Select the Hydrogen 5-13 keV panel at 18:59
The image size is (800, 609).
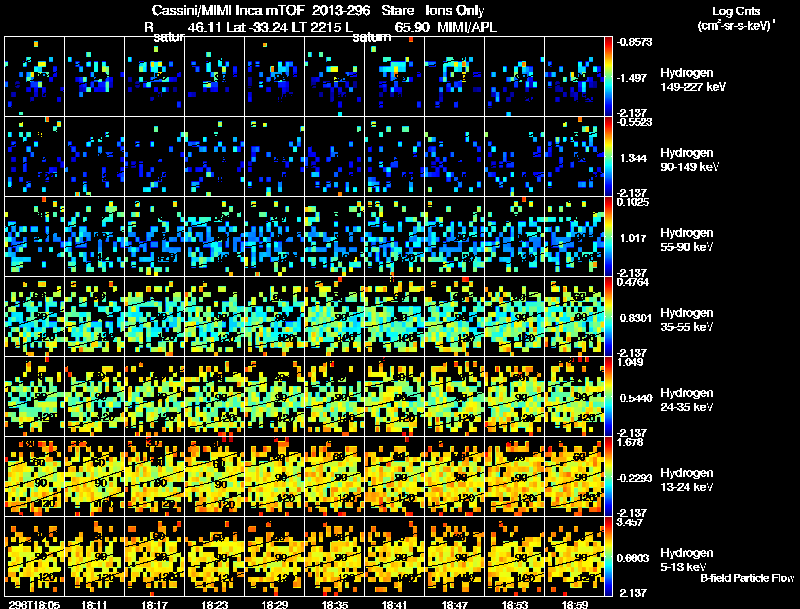tap(574, 557)
